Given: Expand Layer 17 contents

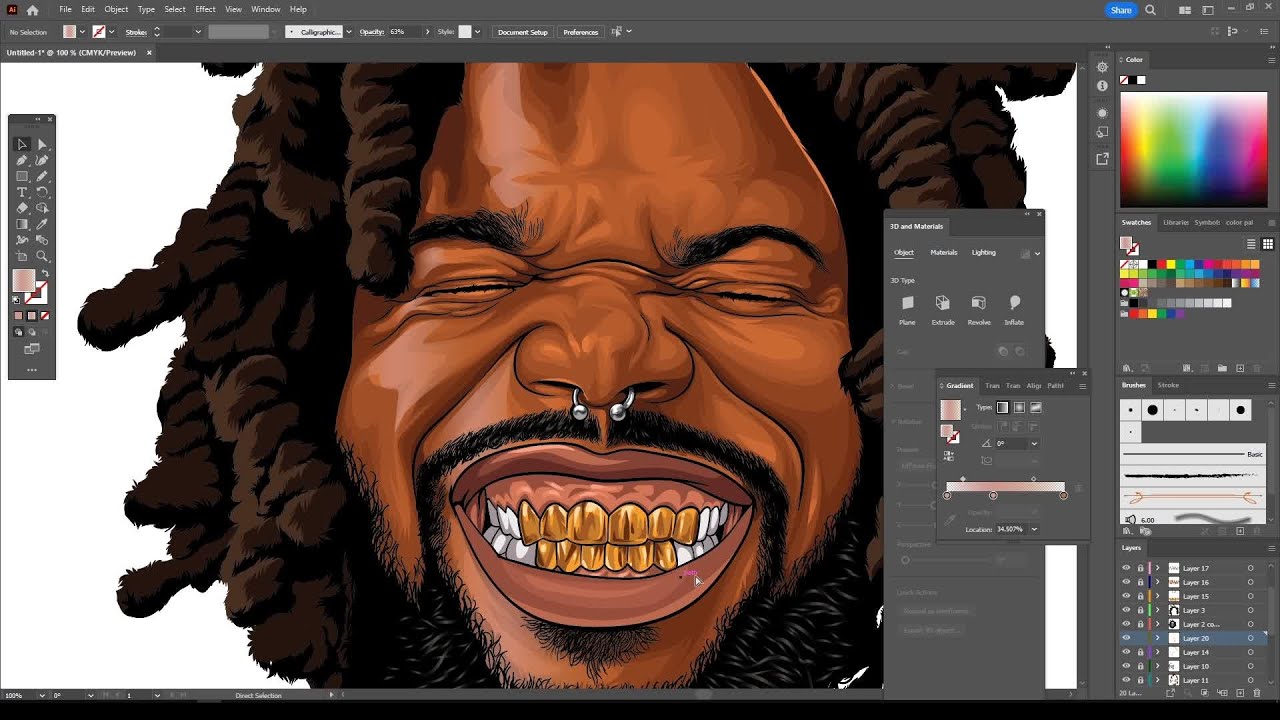Looking at the screenshot, I should tap(1158, 568).
